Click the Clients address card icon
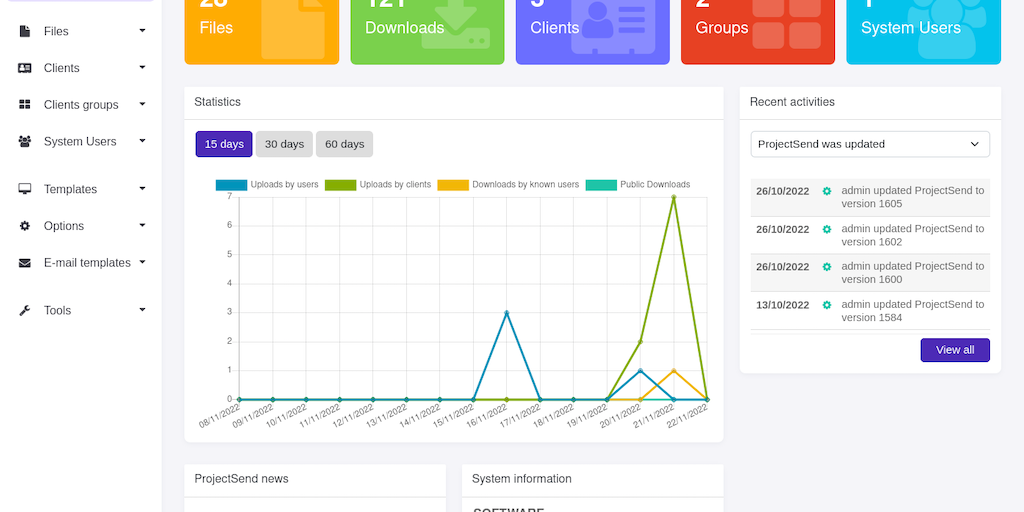The width and height of the screenshot is (1024, 512). (x=25, y=68)
